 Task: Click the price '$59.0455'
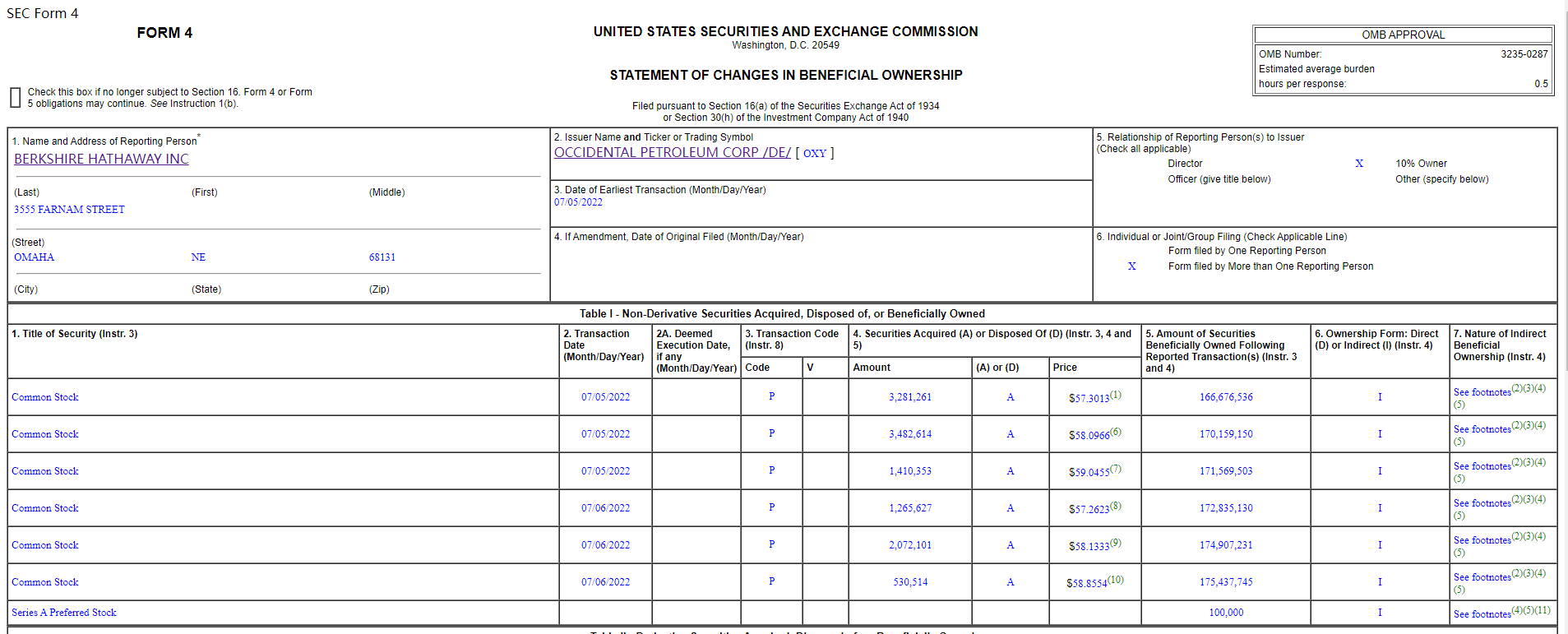(1089, 473)
